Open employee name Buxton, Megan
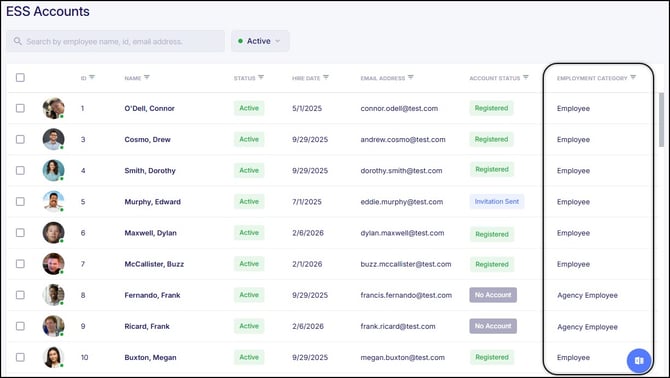Image resolution: width=670 pixels, height=378 pixels. pyautogui.click(x=150, y=357)
